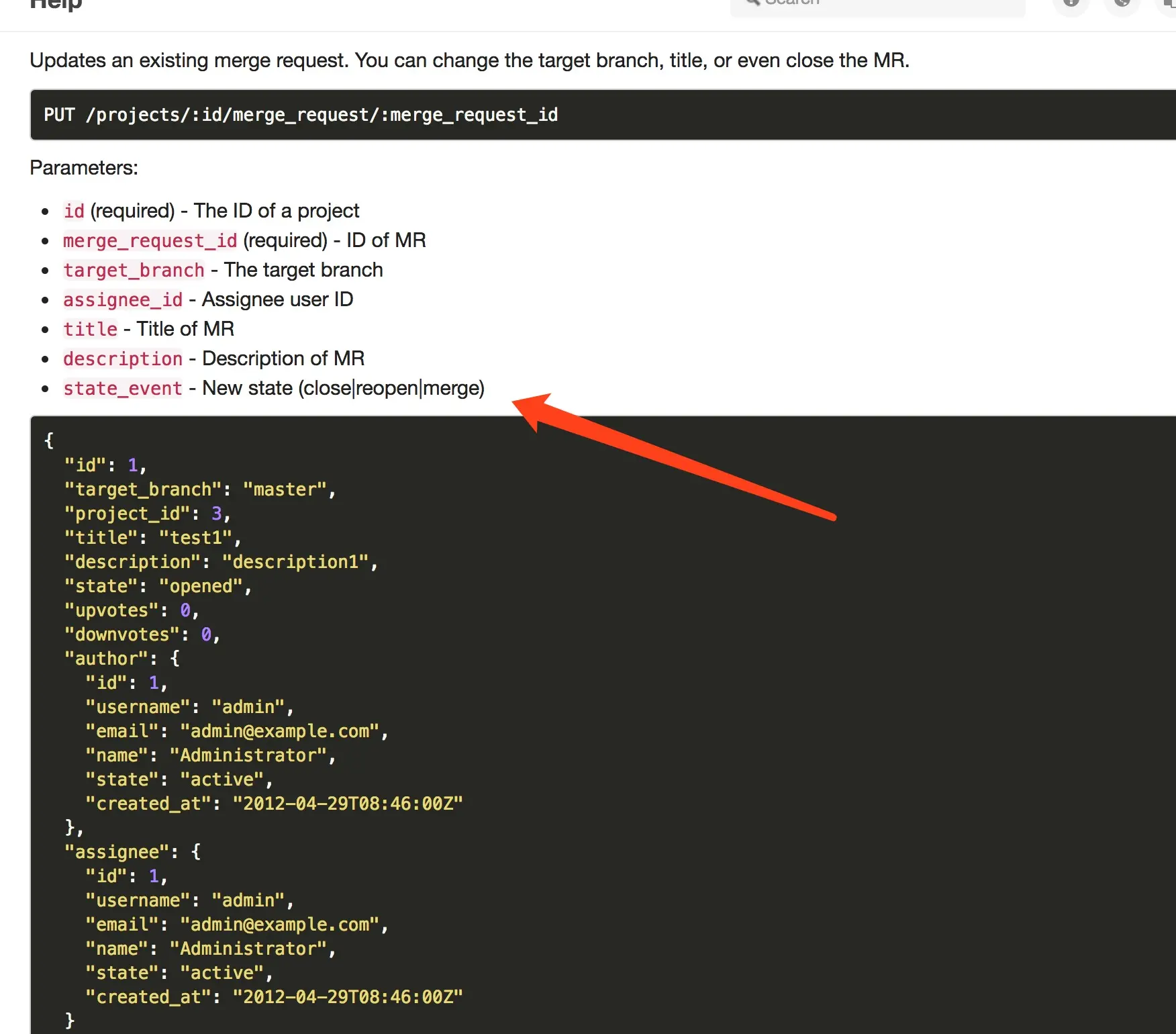Click the red "id" parameter name
This screenshot has height=1034, width=1176.
coord(74,211)
